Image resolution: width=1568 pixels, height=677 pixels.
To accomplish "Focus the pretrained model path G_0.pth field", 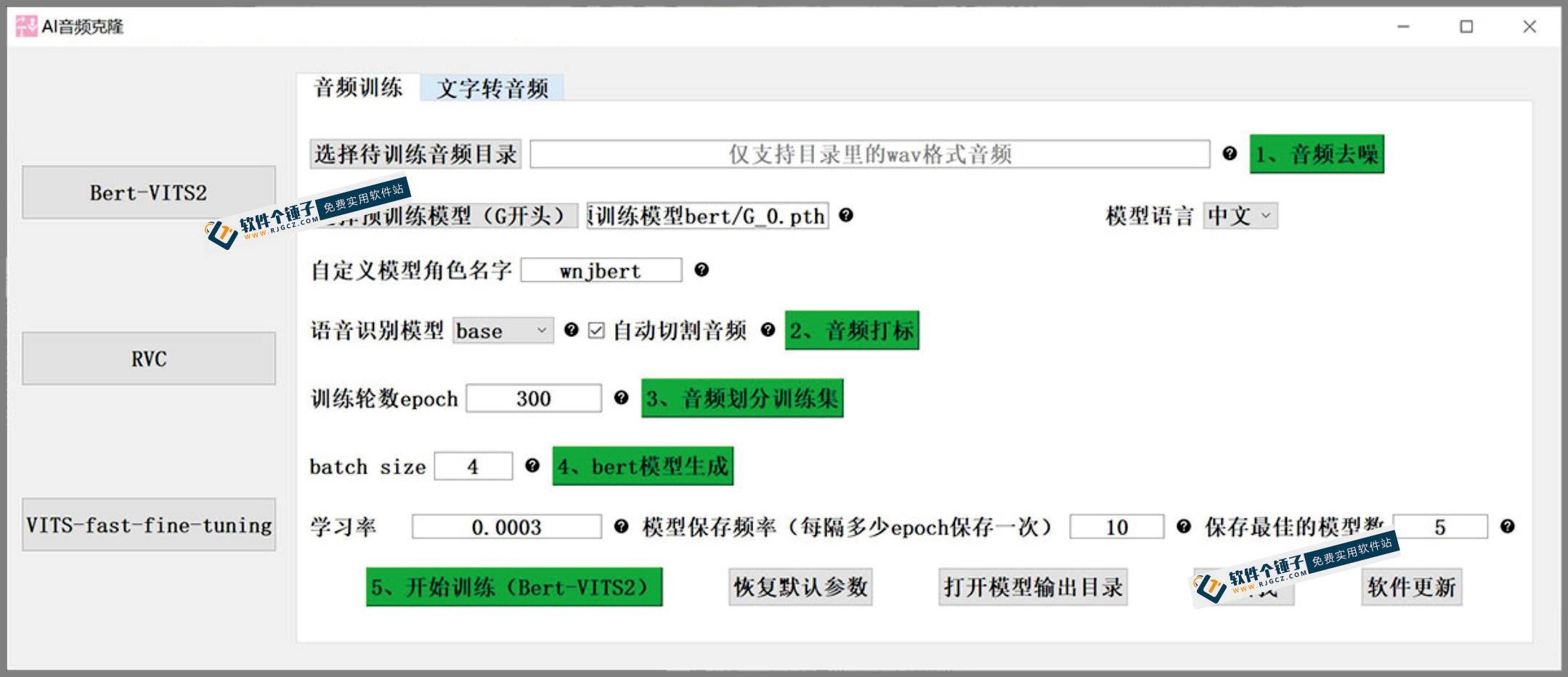I will click(707, 216).
